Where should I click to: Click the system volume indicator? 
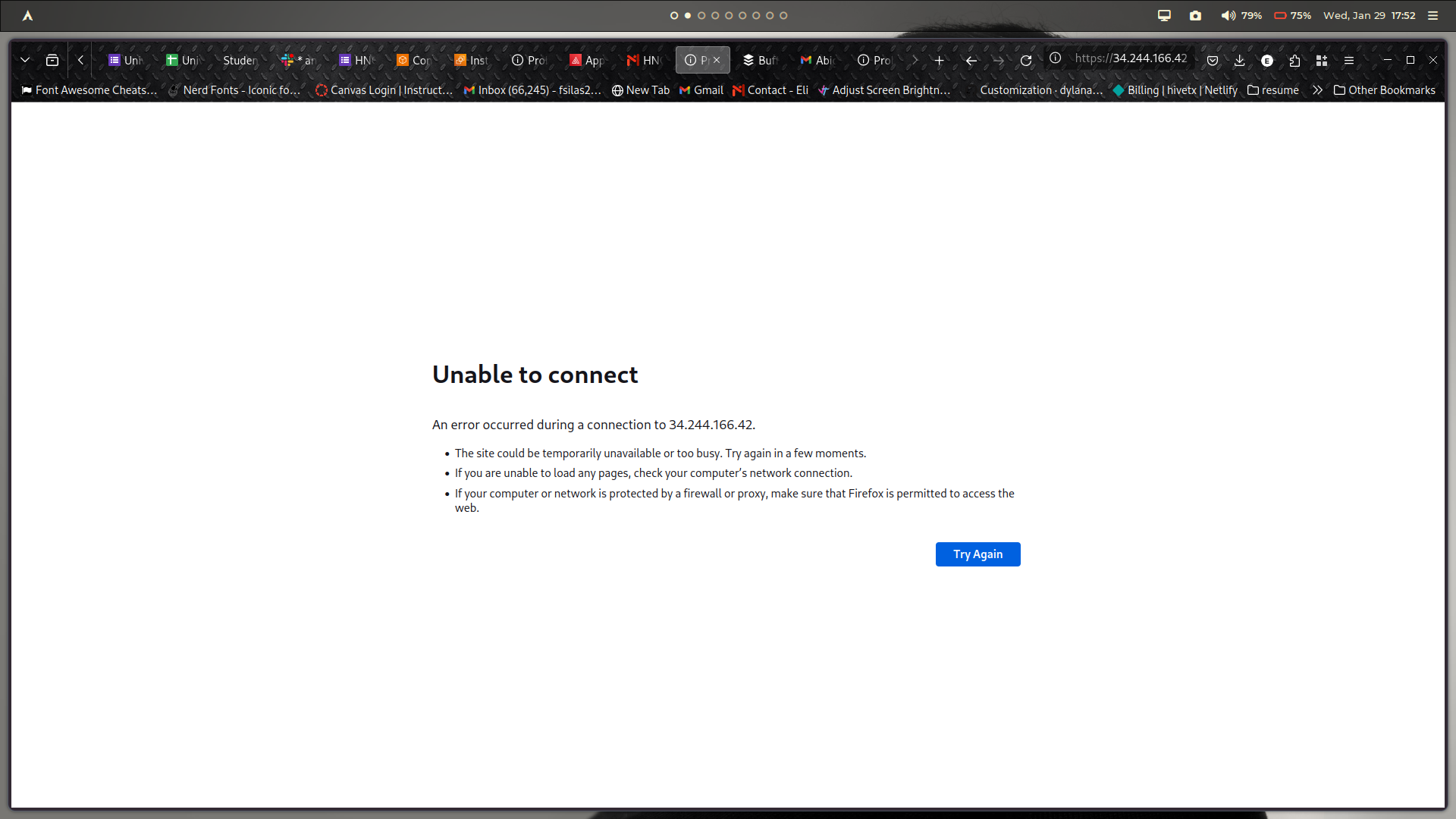(x=1241, y=15)
